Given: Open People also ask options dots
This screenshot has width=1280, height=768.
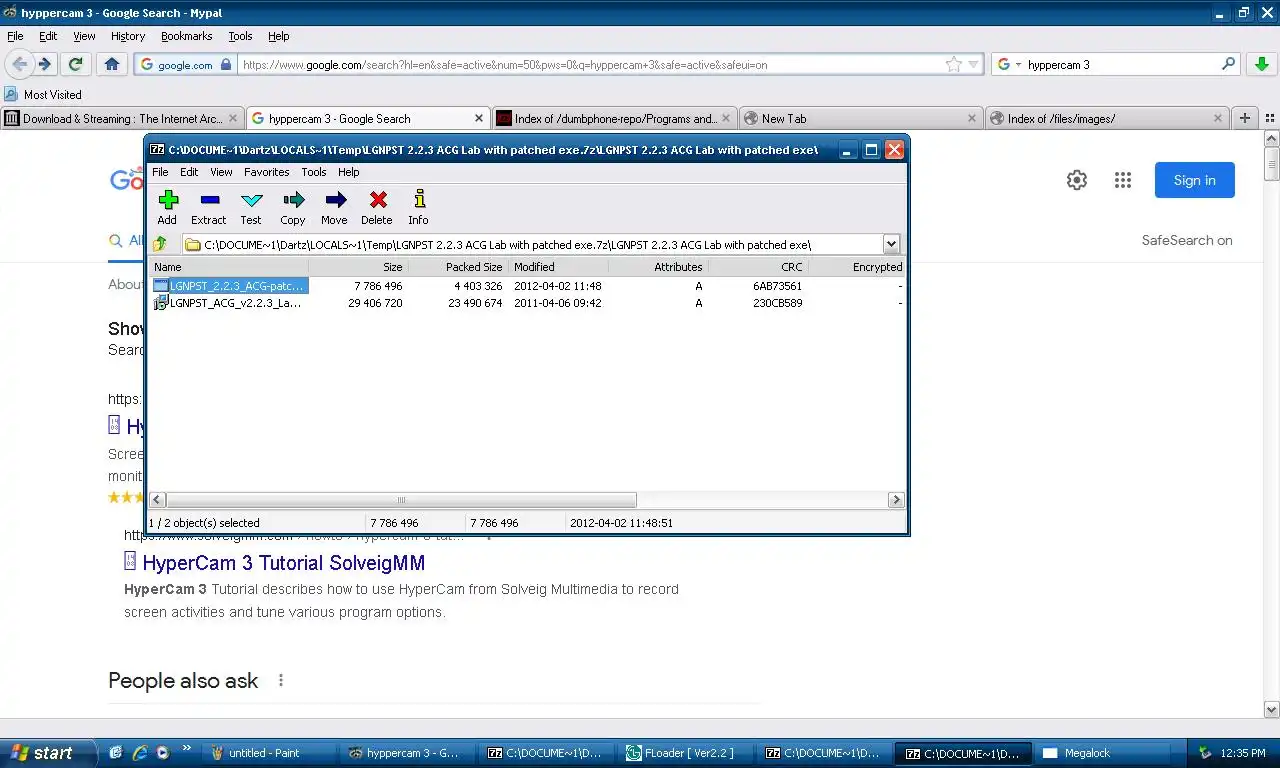Looking at the screenshot, I should [281, 680].
